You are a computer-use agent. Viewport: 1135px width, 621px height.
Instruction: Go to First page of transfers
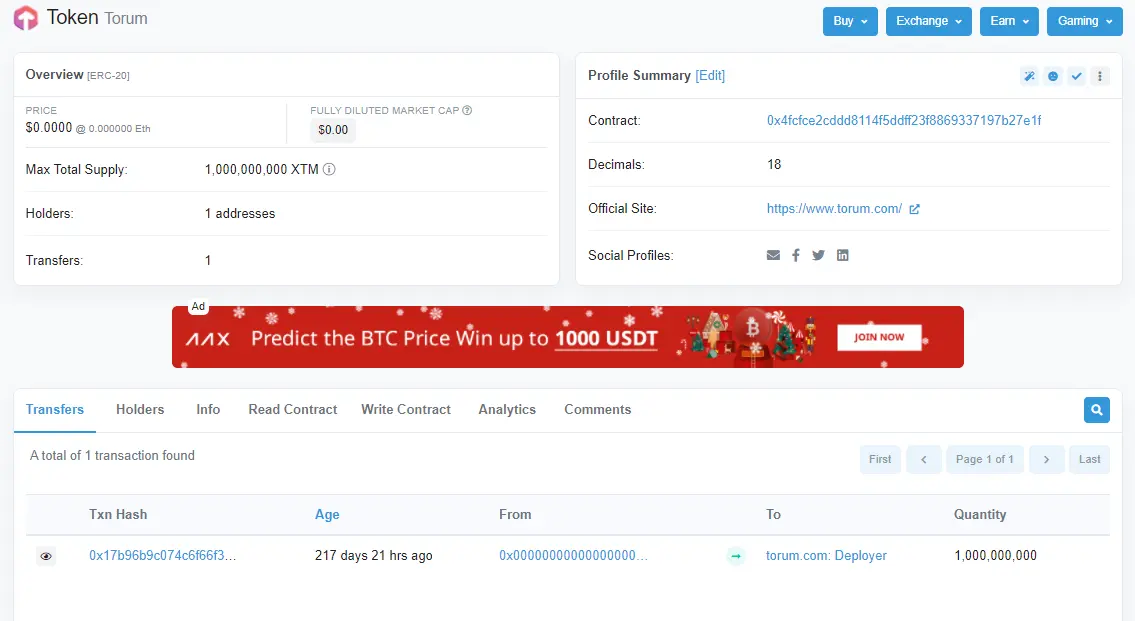pyautogui.click(x=879, y=459)
